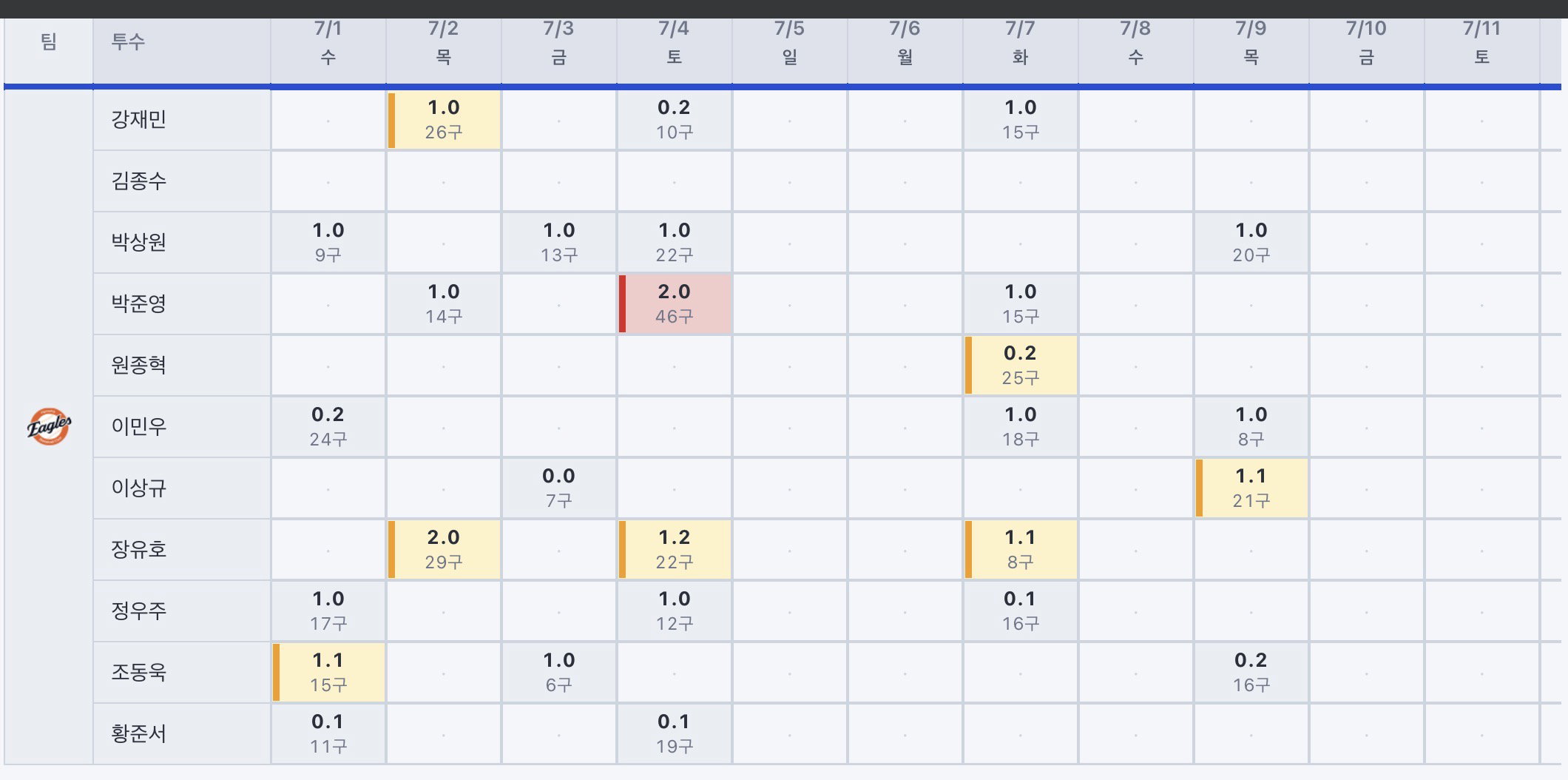
Task: Select 장유호 7/2 cell showing 2.0 29구
Action: pos(444,550)
